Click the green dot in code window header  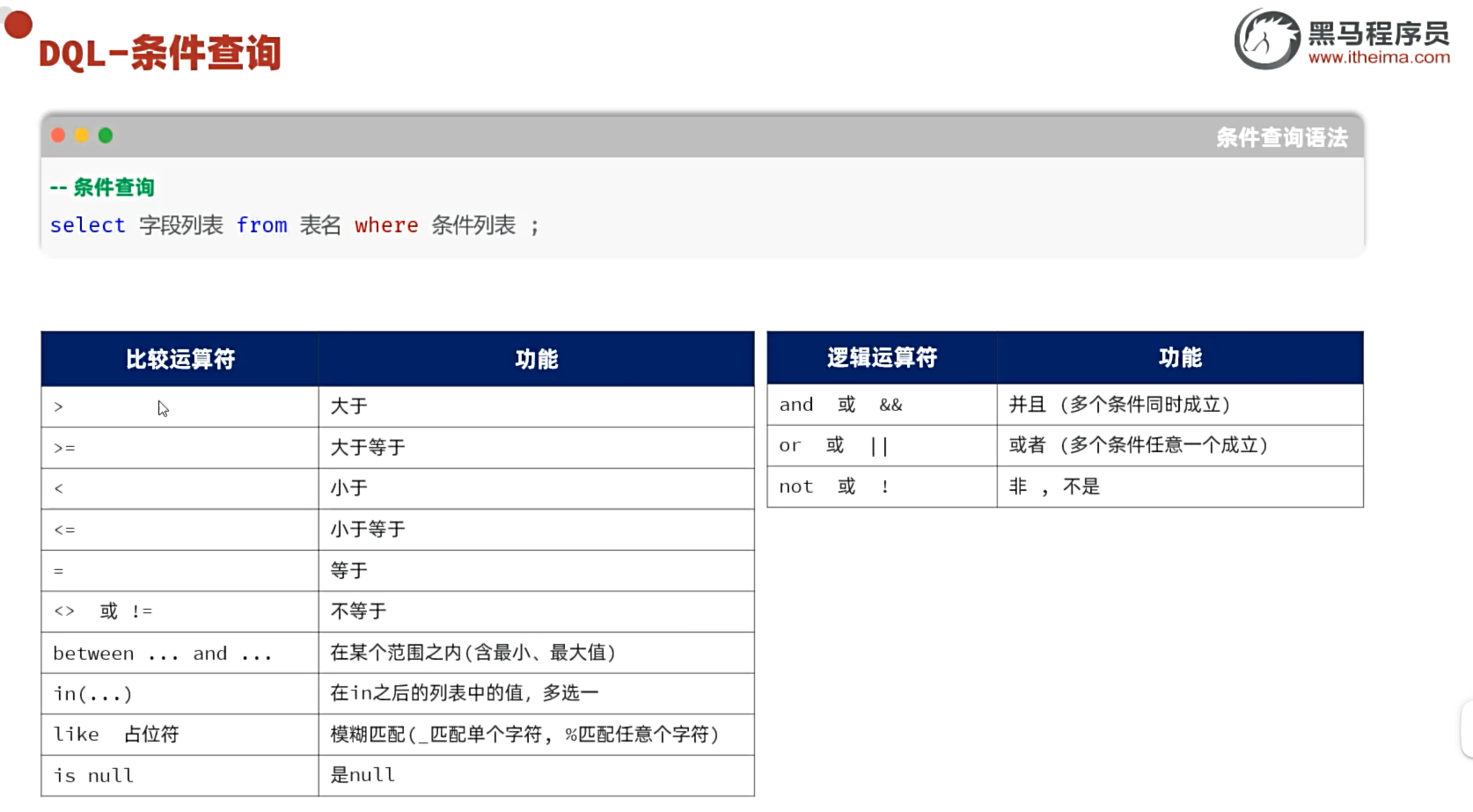(x=106, y=135)
